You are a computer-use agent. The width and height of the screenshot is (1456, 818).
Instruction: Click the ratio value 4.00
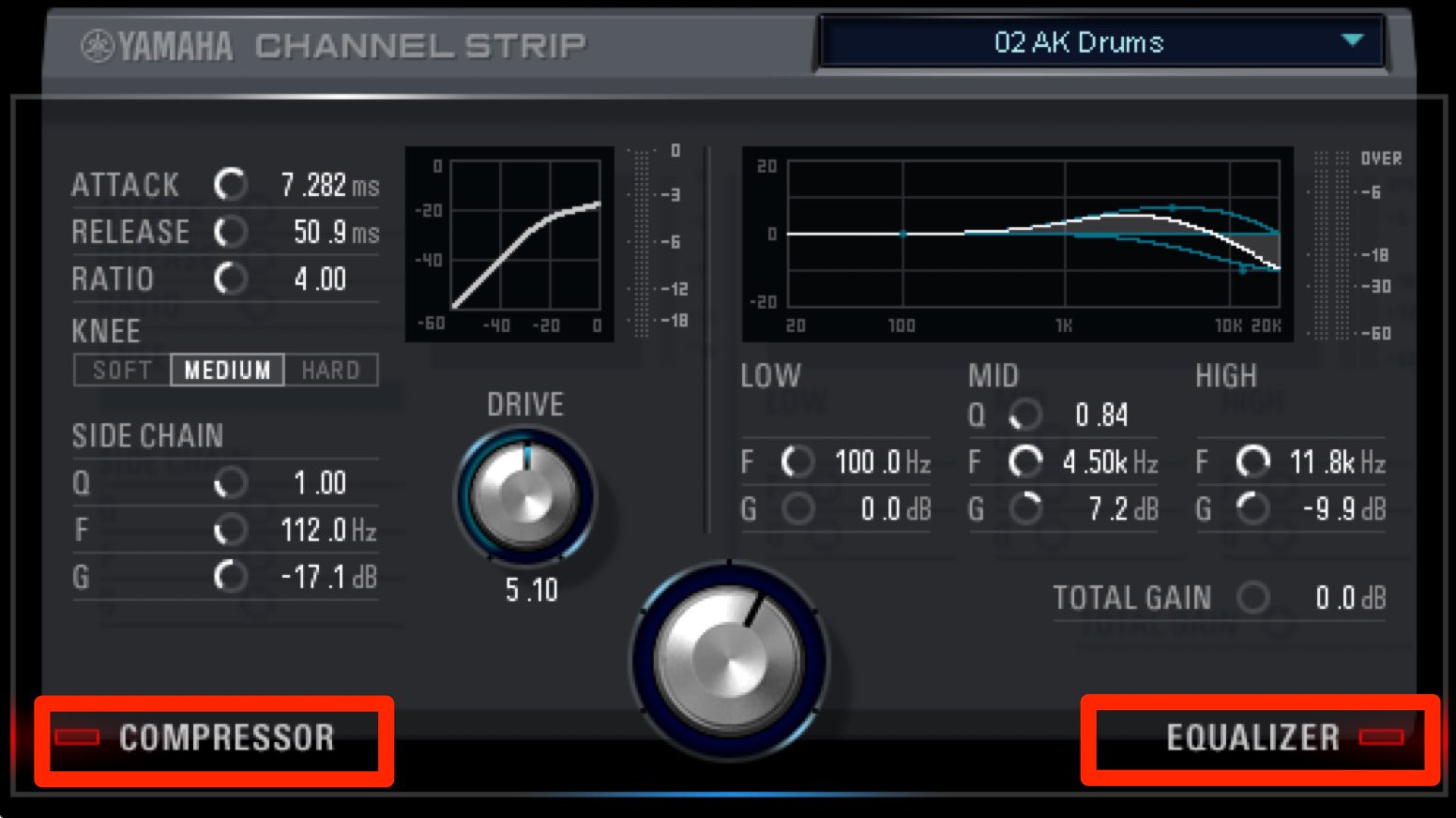tap(320, 279)
